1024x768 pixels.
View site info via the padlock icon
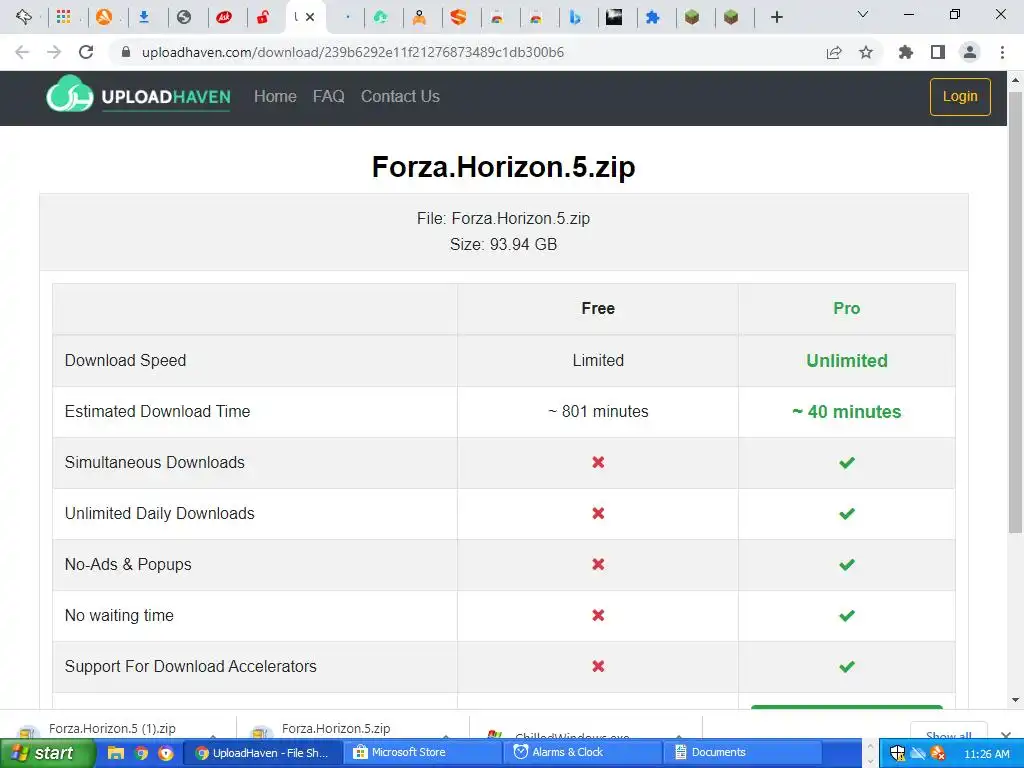(127, 52)
